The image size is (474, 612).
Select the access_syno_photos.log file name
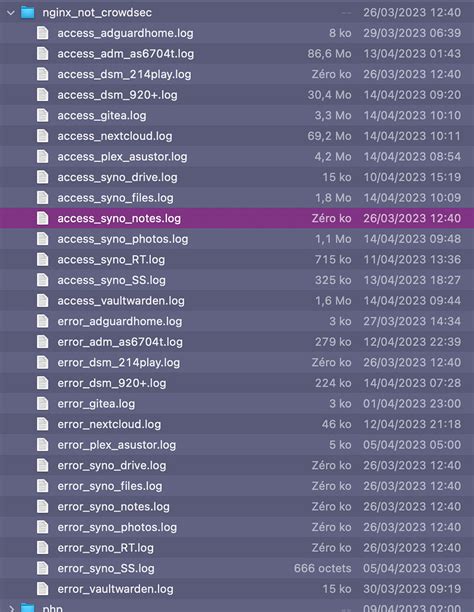click(x=123, y=239)
